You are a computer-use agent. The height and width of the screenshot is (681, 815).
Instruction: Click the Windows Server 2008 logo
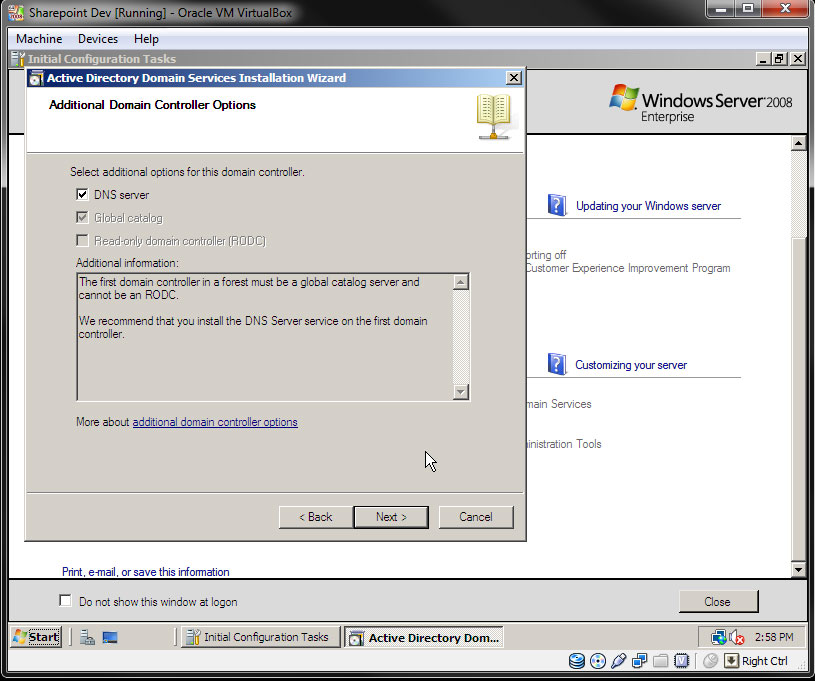coord(700,103)
